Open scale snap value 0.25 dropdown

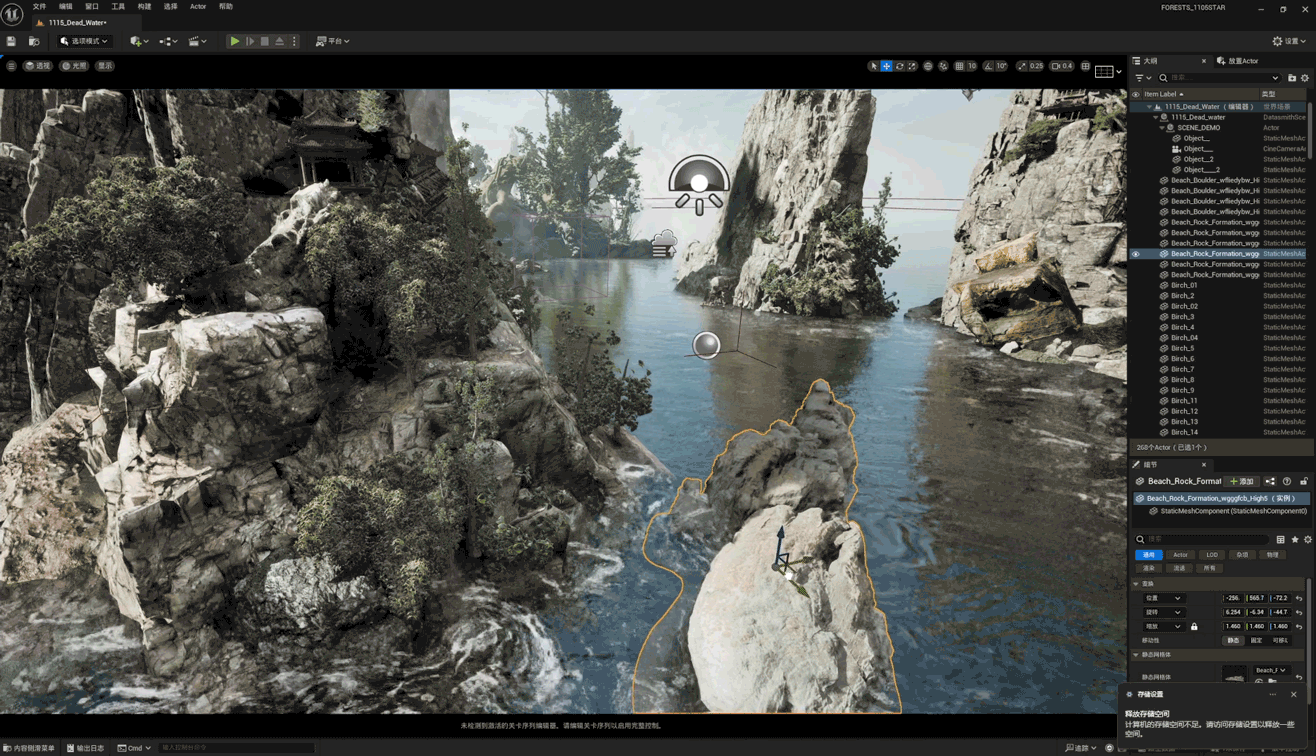pos(1036,66)
